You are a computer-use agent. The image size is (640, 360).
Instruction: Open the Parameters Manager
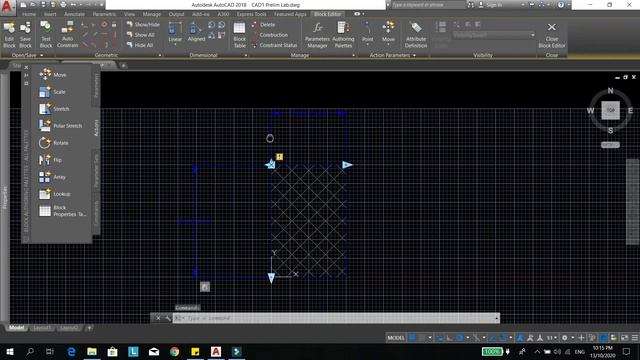(317, 34)
